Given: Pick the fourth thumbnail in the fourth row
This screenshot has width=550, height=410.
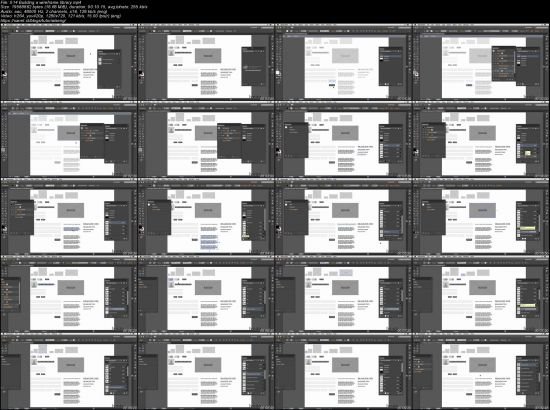Looking at the screenshot, I should (x=481, y=294).
